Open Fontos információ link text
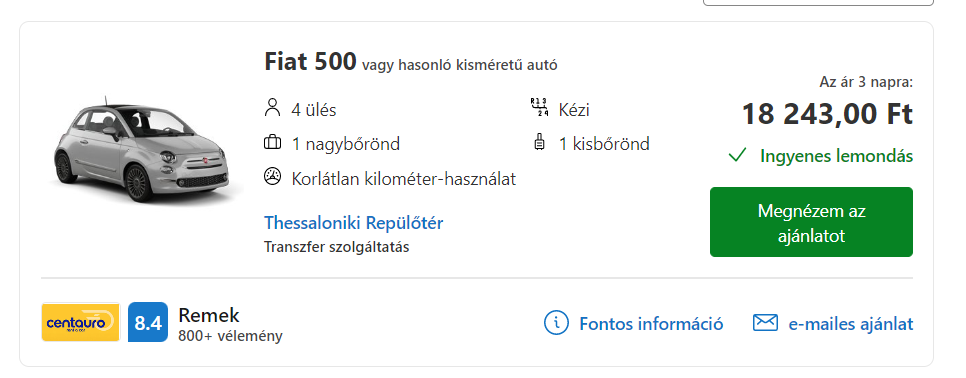This screenshot has height=378, width=966. coord(651,323)
